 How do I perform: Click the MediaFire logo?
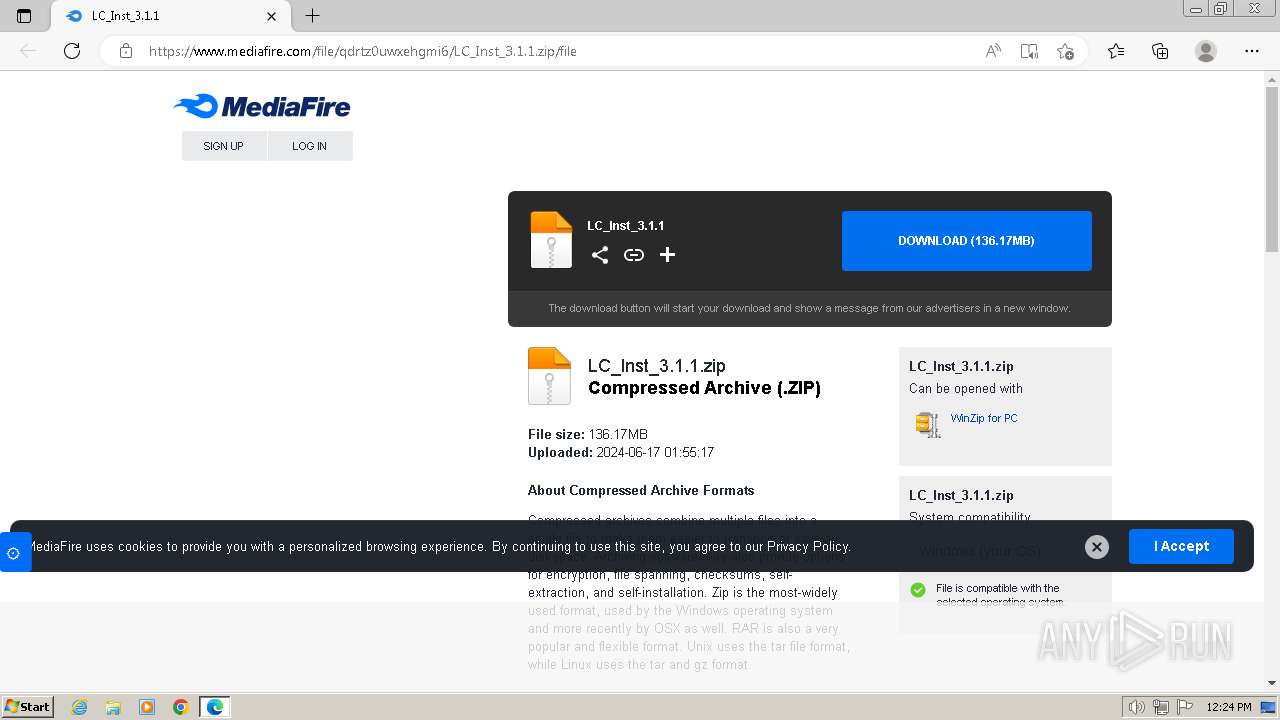262,106
